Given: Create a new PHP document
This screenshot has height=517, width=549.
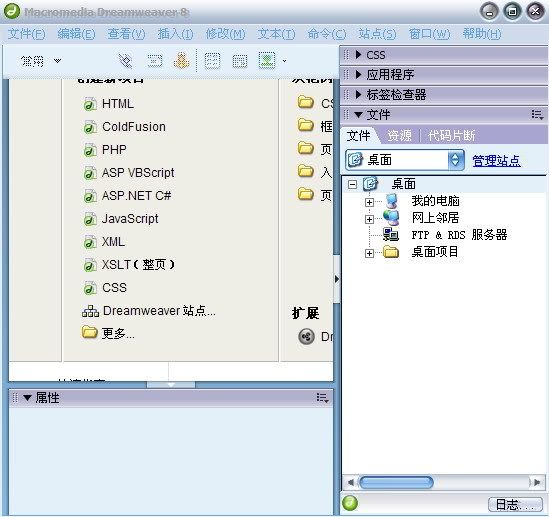Looking at the screenshot, I should point(105,150).
